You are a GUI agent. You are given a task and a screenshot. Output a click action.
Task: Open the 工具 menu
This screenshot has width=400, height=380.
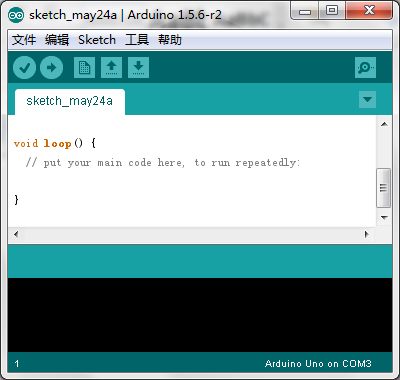pyautogui.click(x=137, y=40)
